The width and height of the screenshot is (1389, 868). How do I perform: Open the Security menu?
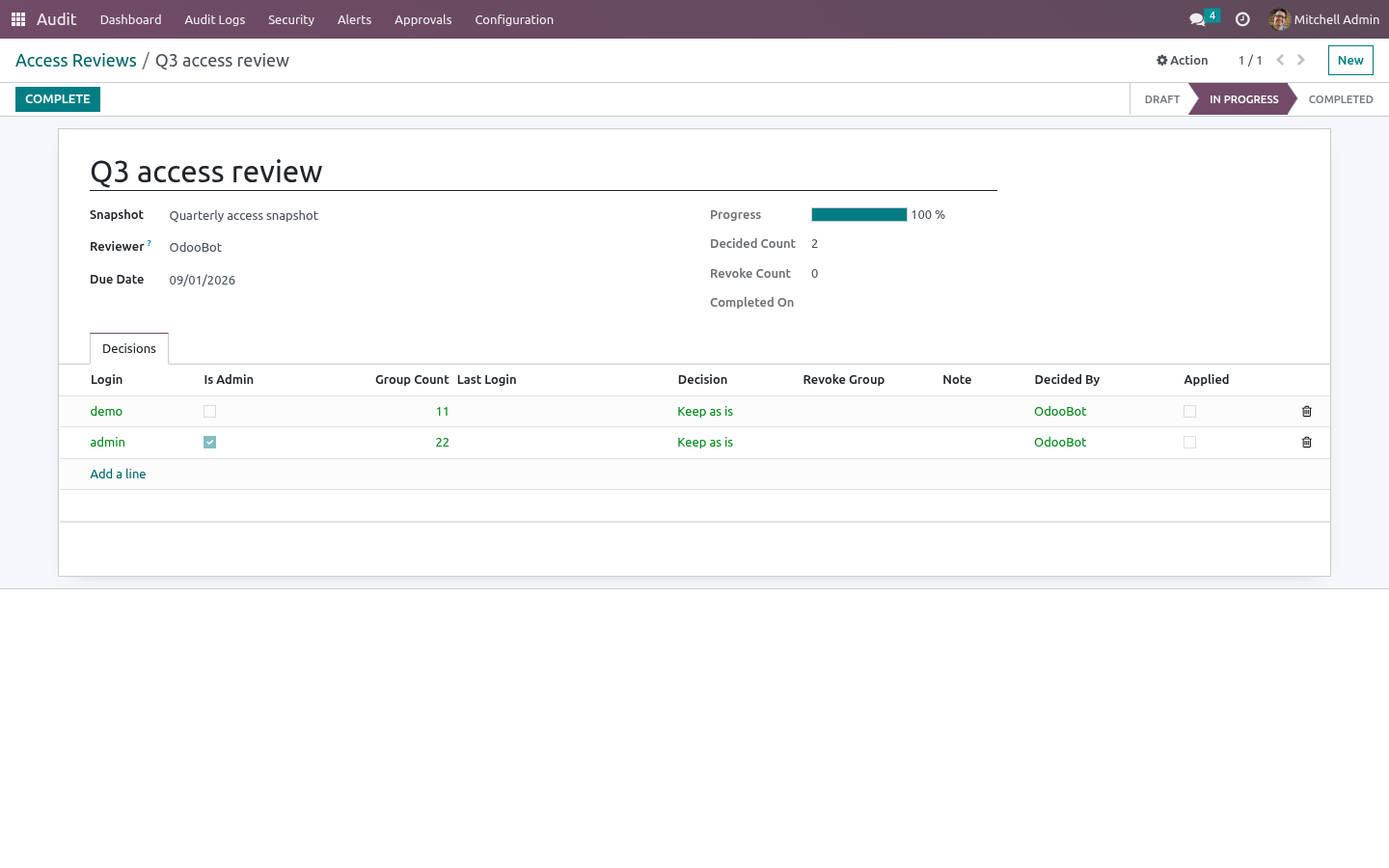point(291,19)
